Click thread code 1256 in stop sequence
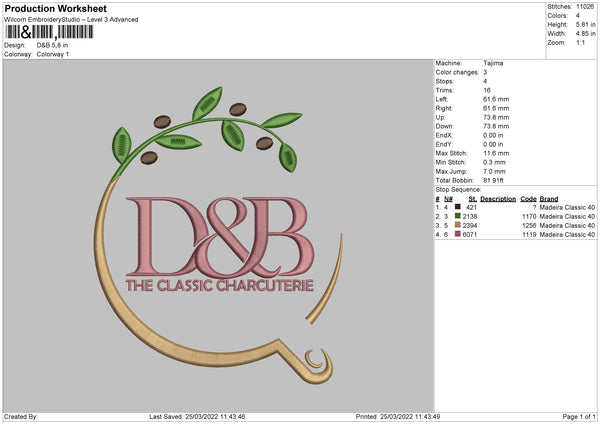Image resolution: width=600 pixels, height=424 pixels. (x=529, y=225)
